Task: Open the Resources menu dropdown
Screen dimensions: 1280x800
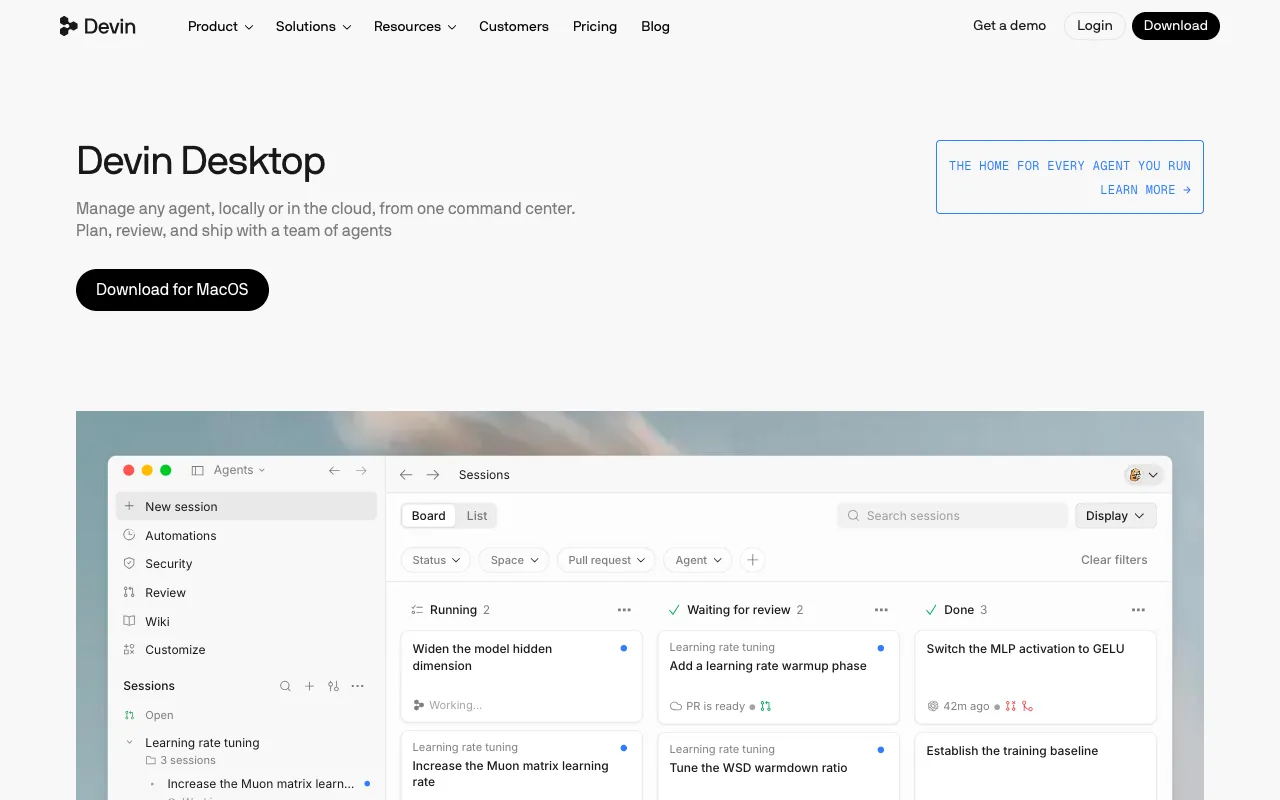Action: (415, 26)
